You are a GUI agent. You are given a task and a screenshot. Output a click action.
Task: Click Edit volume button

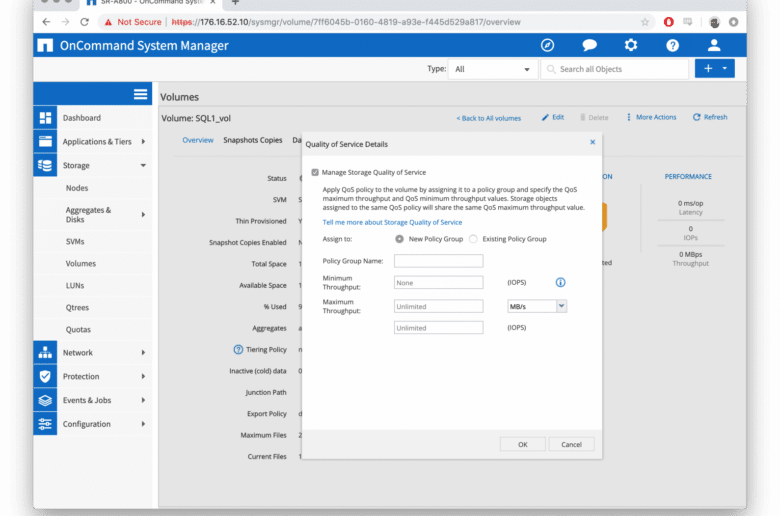click(553, 117)
